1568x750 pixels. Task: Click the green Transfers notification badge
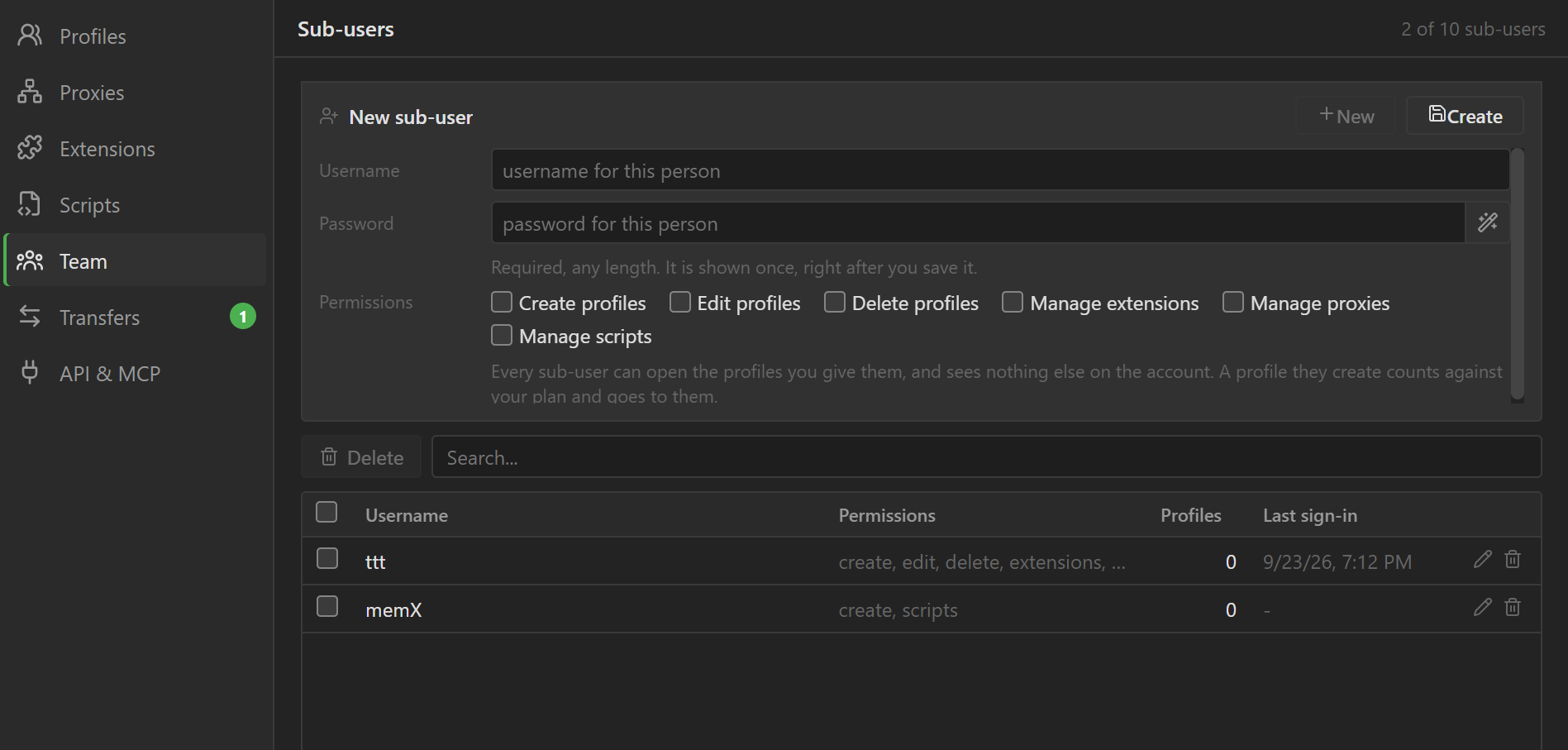coord(243,317)
